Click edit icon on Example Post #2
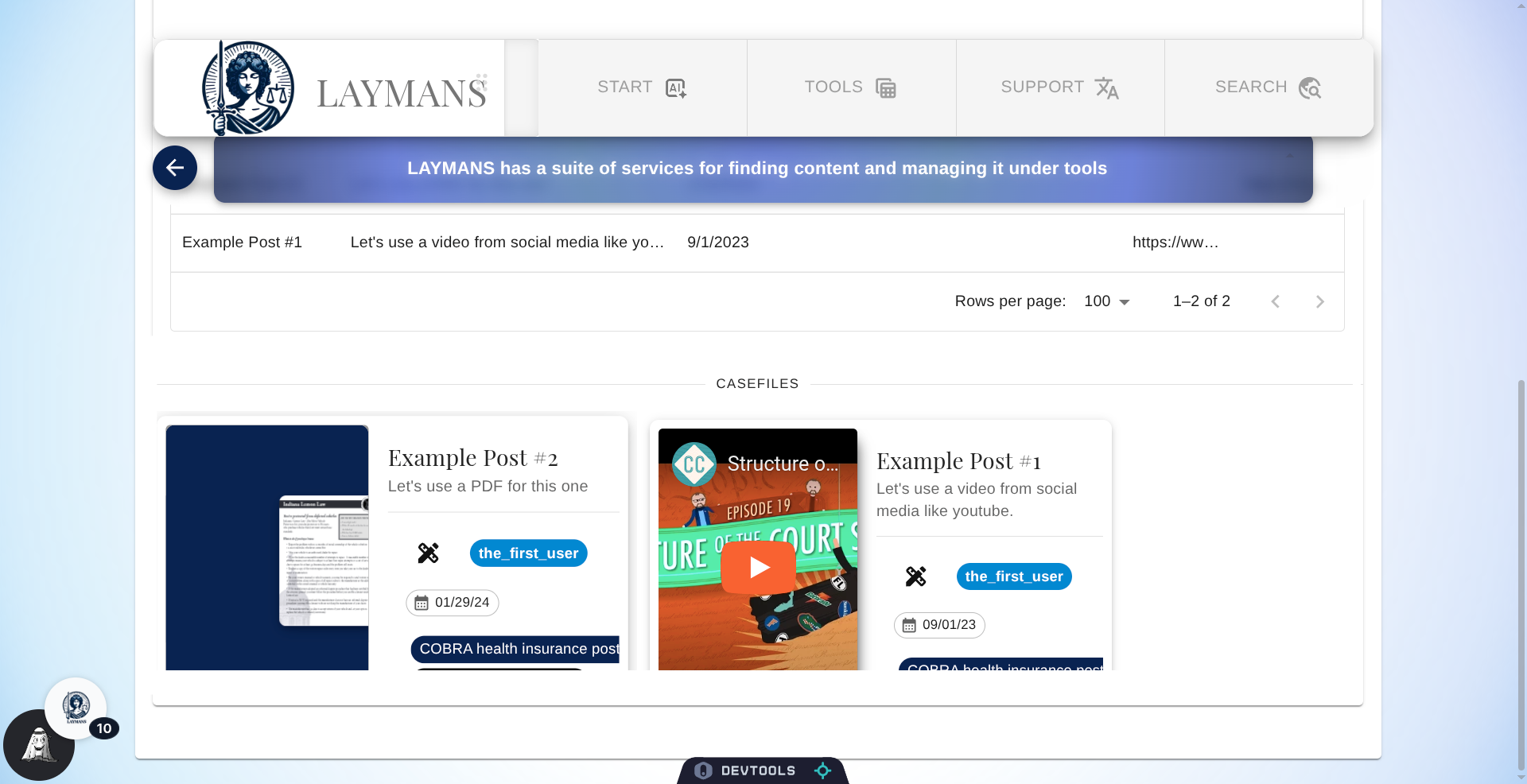1527x784 pixels. (x=428, y=553)
